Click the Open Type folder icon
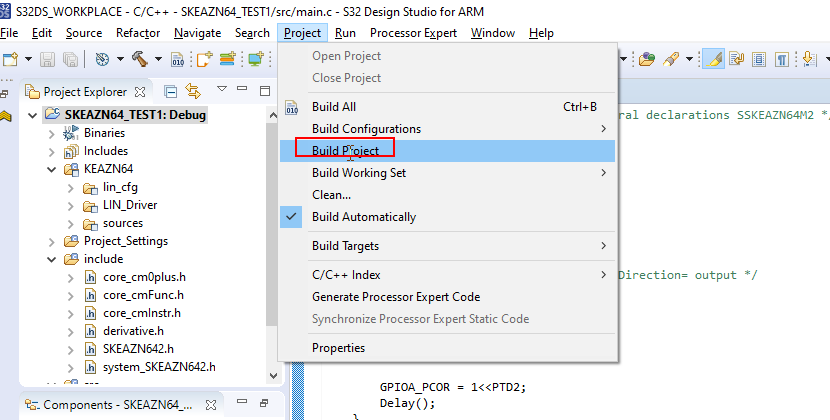The height and width of the screenshot is (420, 830). click(x=646, y=59)
